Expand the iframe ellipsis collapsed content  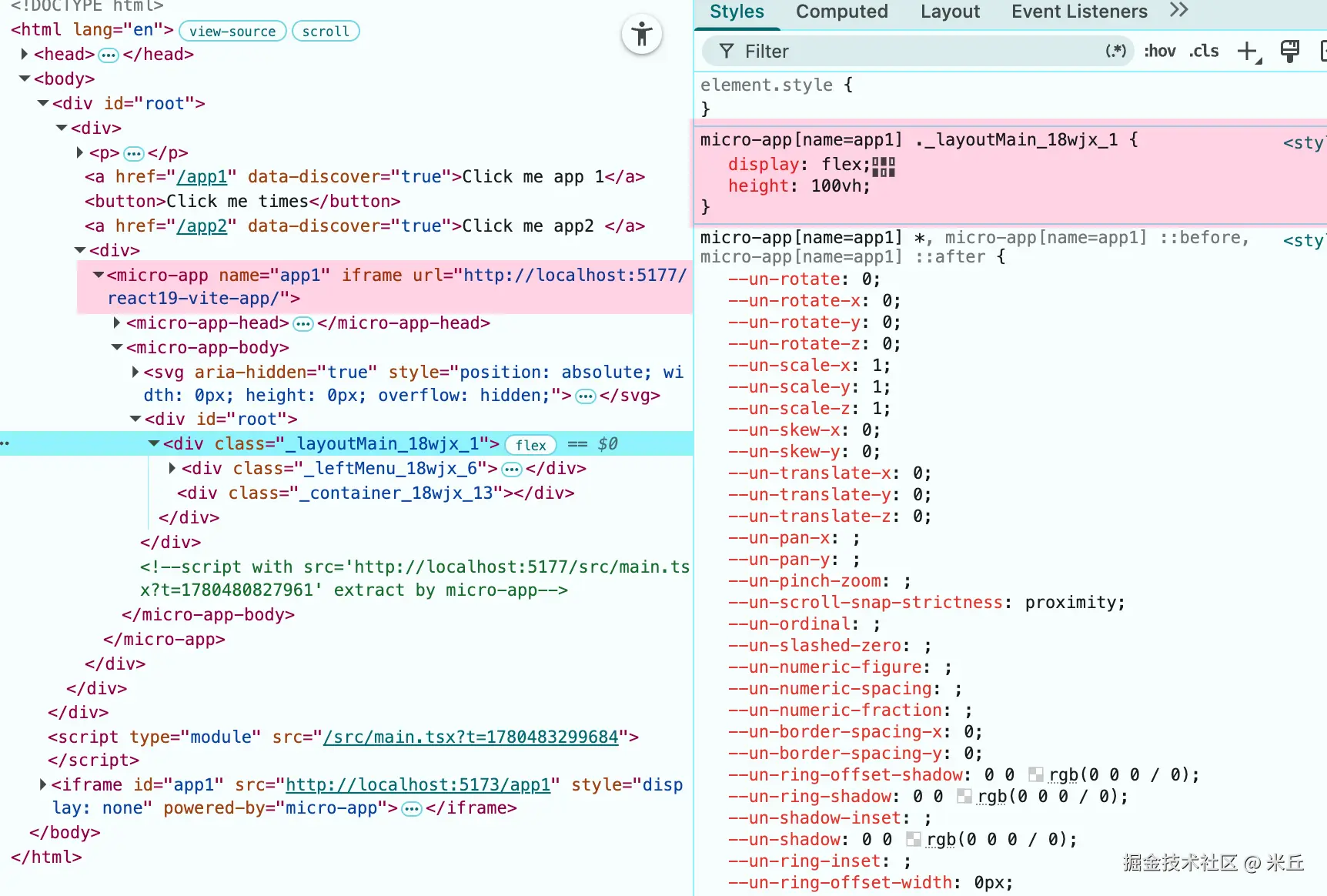coord(412,809)
